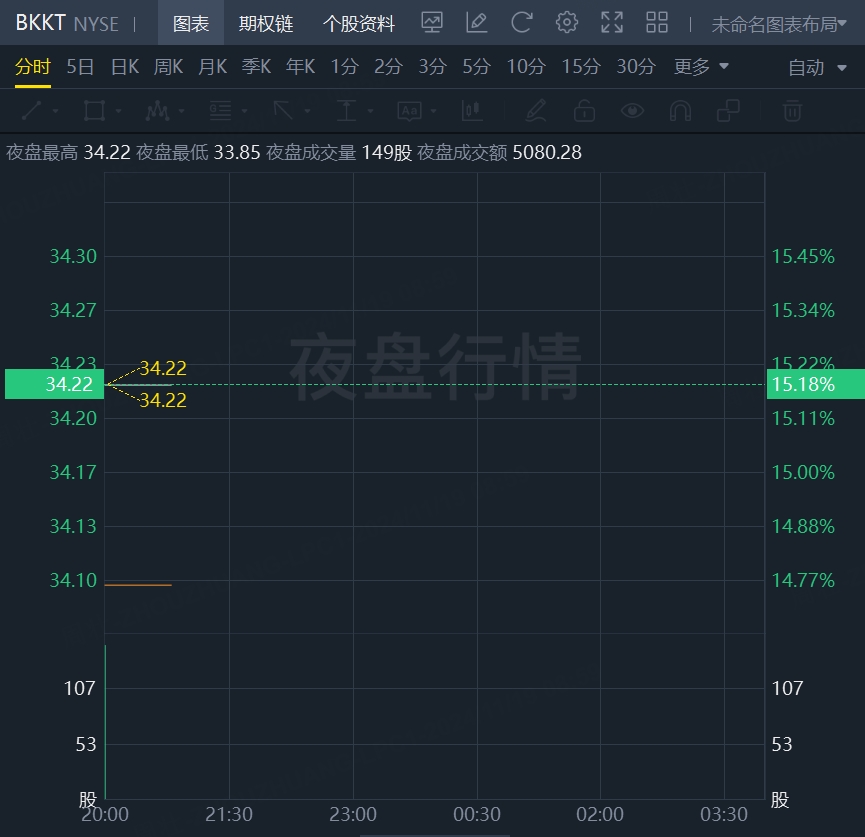Select the rectangle shape tool
Viewport: 865px width, 837px height.
pyautogui.click(x=94, y=111)
